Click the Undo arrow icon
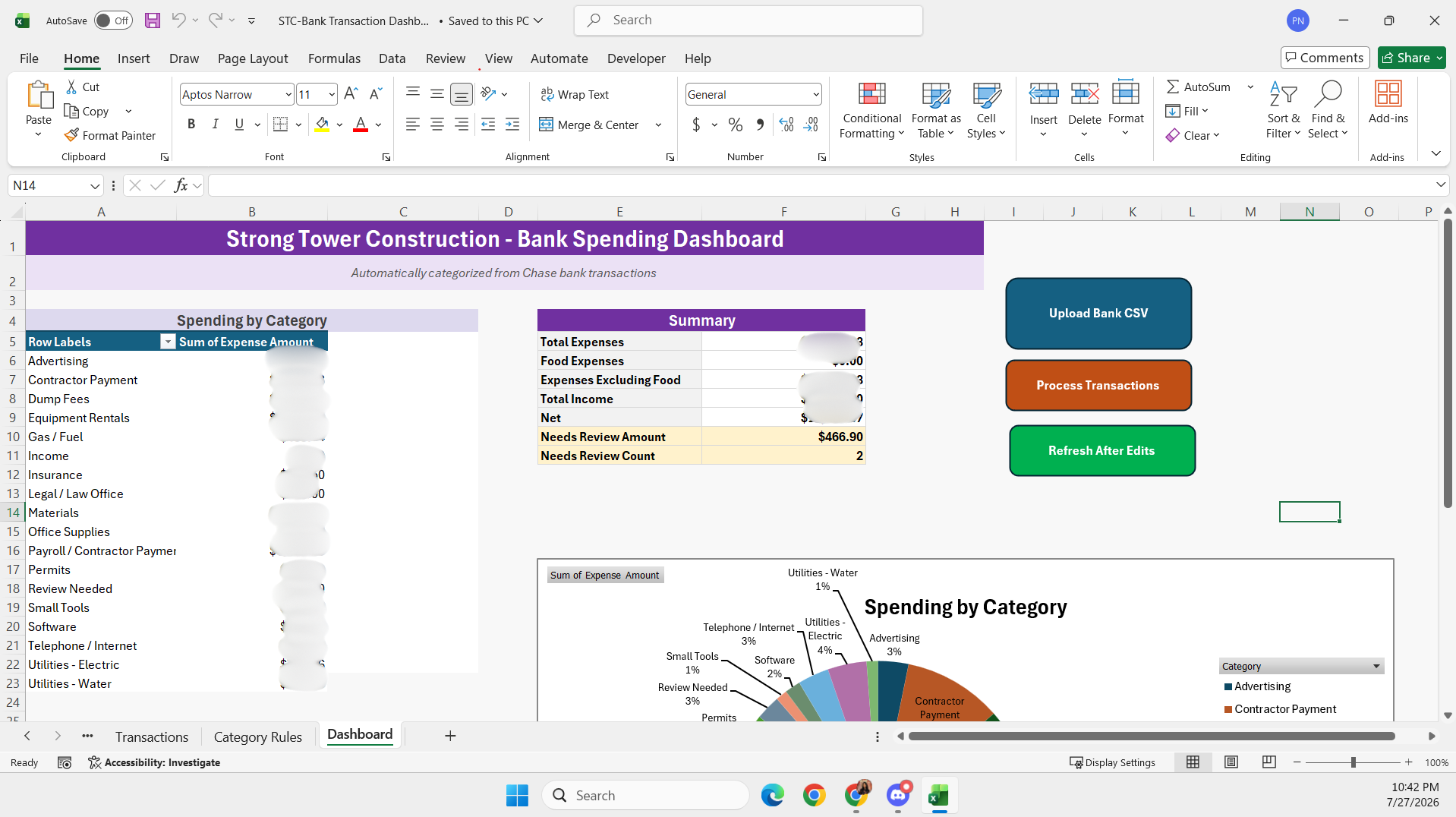Image resolution: width=1456 pixels, height=817 pixels. [x=178, y=21]
